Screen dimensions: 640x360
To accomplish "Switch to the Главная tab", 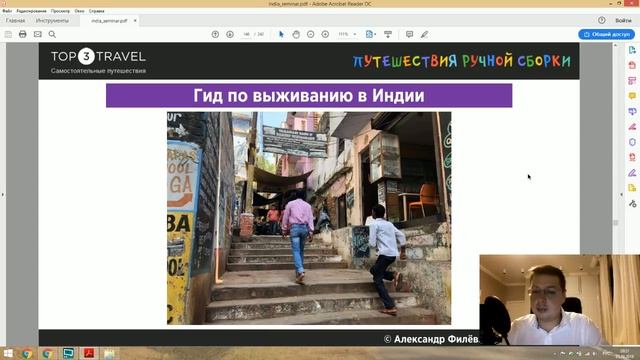I will (x=16, y=20).
